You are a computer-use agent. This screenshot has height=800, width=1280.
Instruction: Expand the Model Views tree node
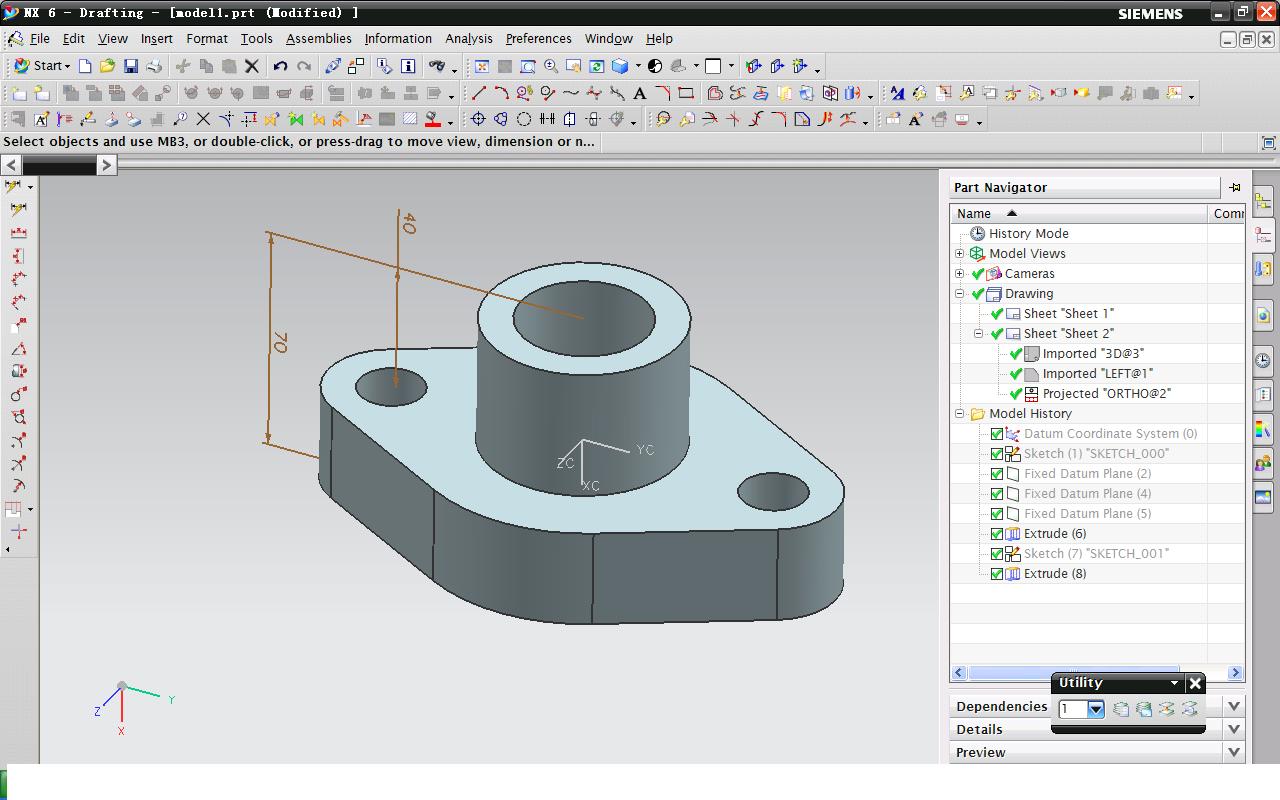tap(960, 253)
